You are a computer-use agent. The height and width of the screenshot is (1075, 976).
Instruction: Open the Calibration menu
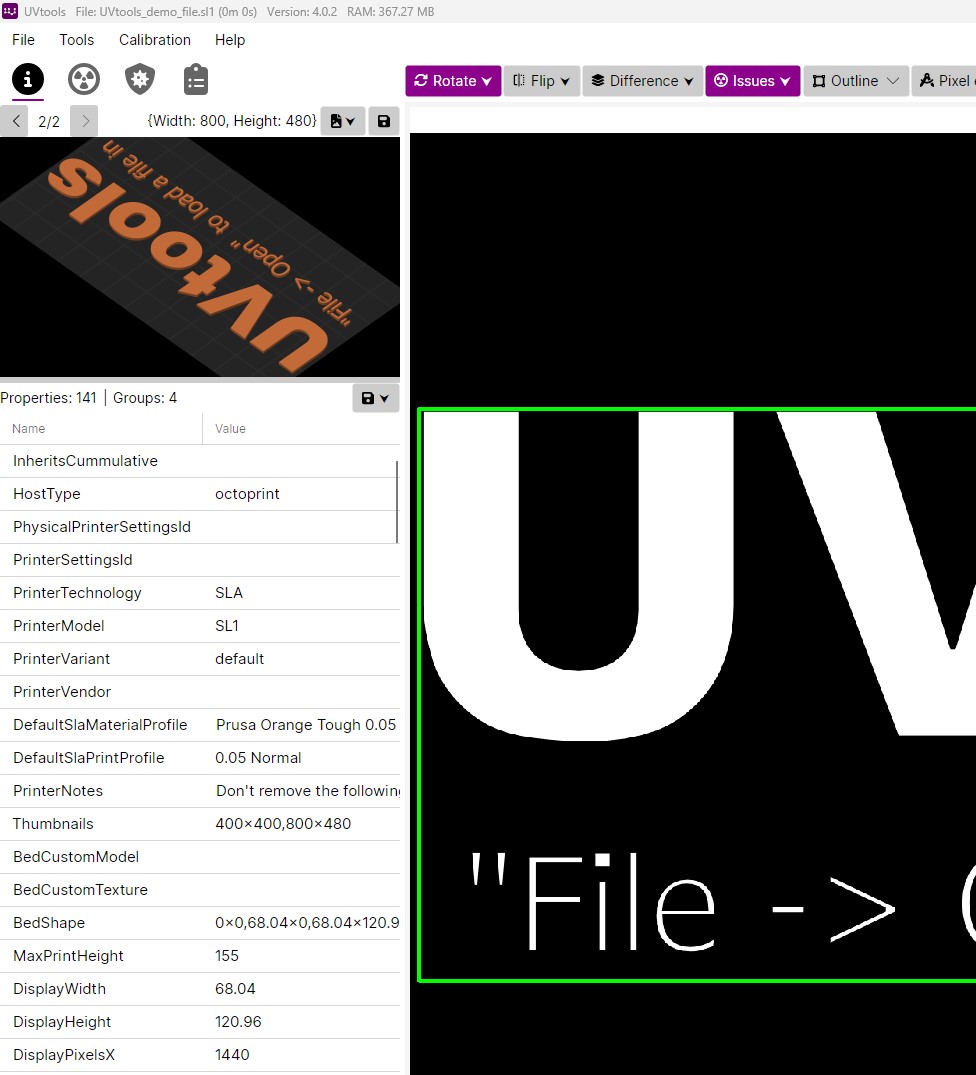[x=155, y=40]
